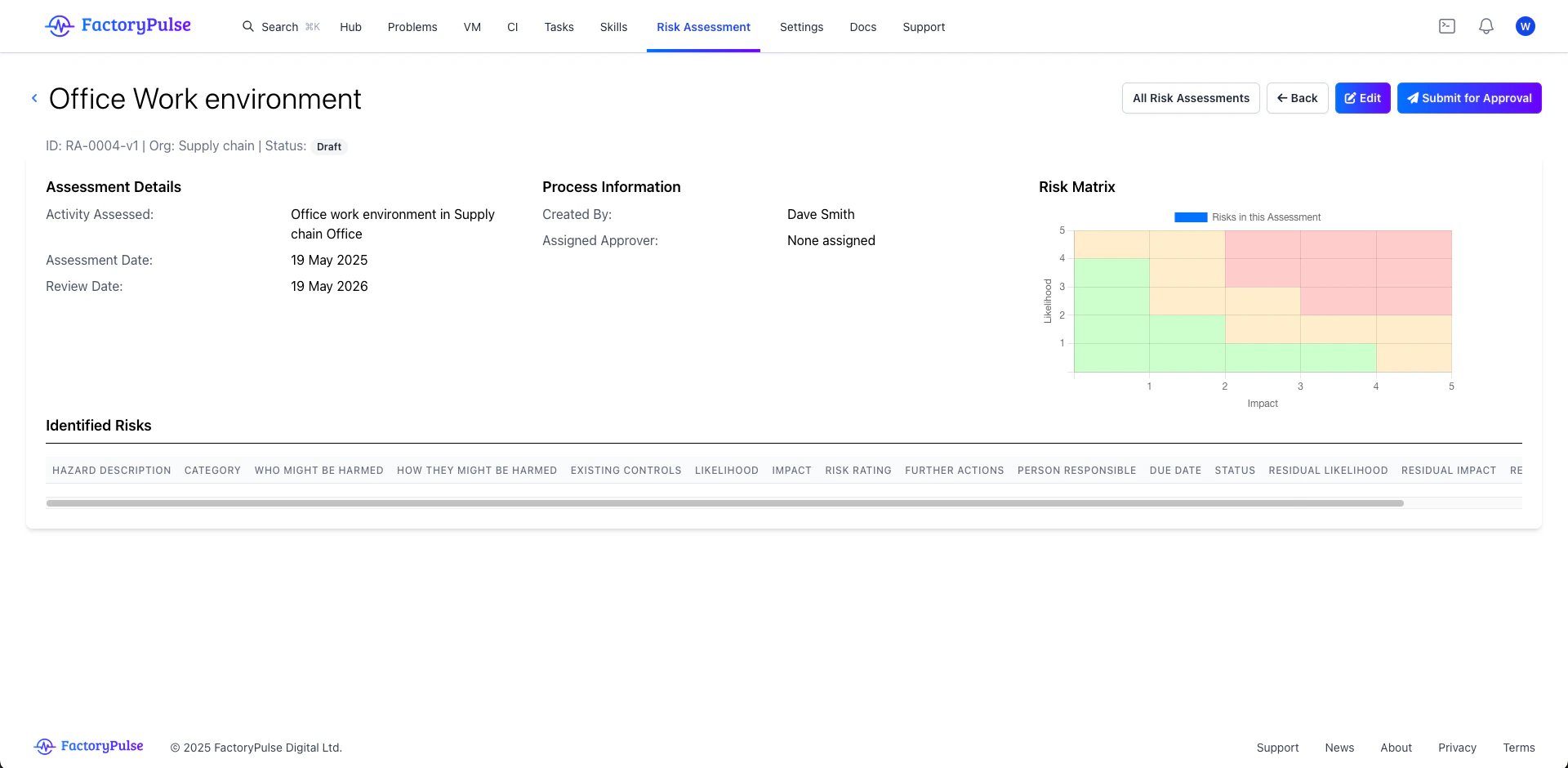Toggle the Risks in this Assessment legend
The image size is (1568, 768).
tap(1248, 217)
